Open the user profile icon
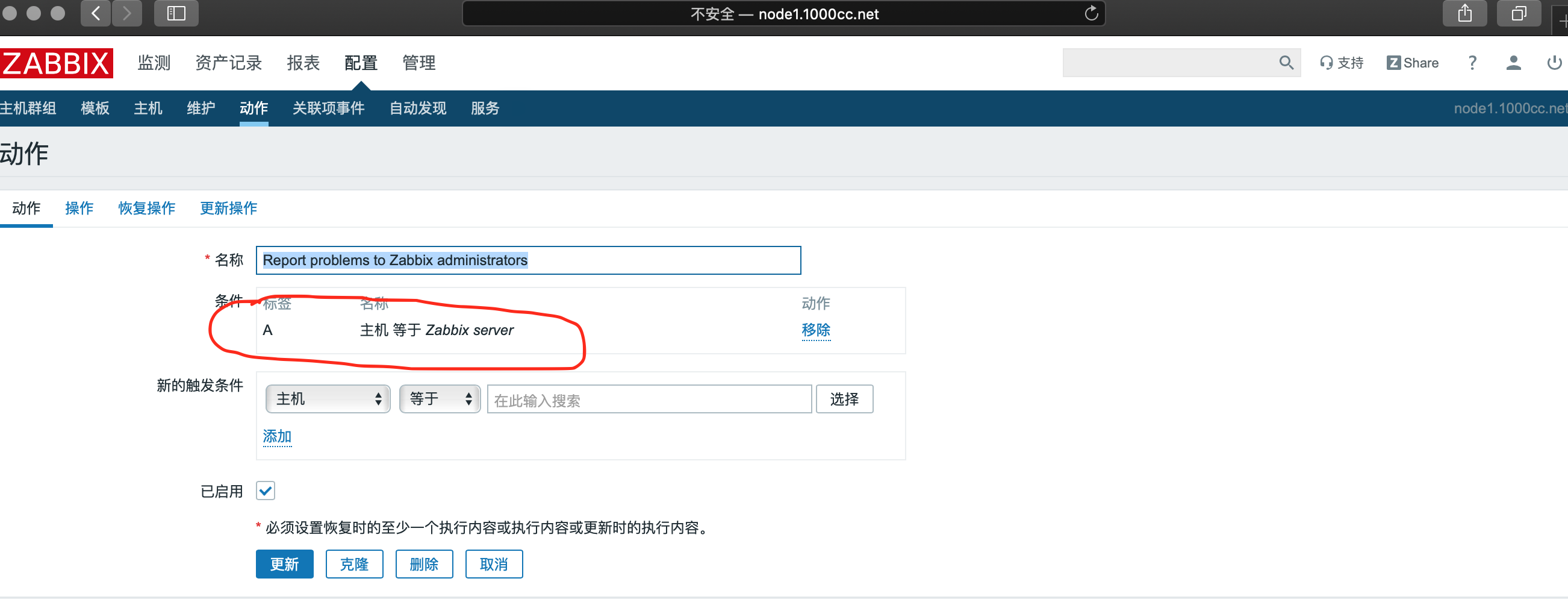This screenshot has width=1568, height=599. tap(1513, 63)
